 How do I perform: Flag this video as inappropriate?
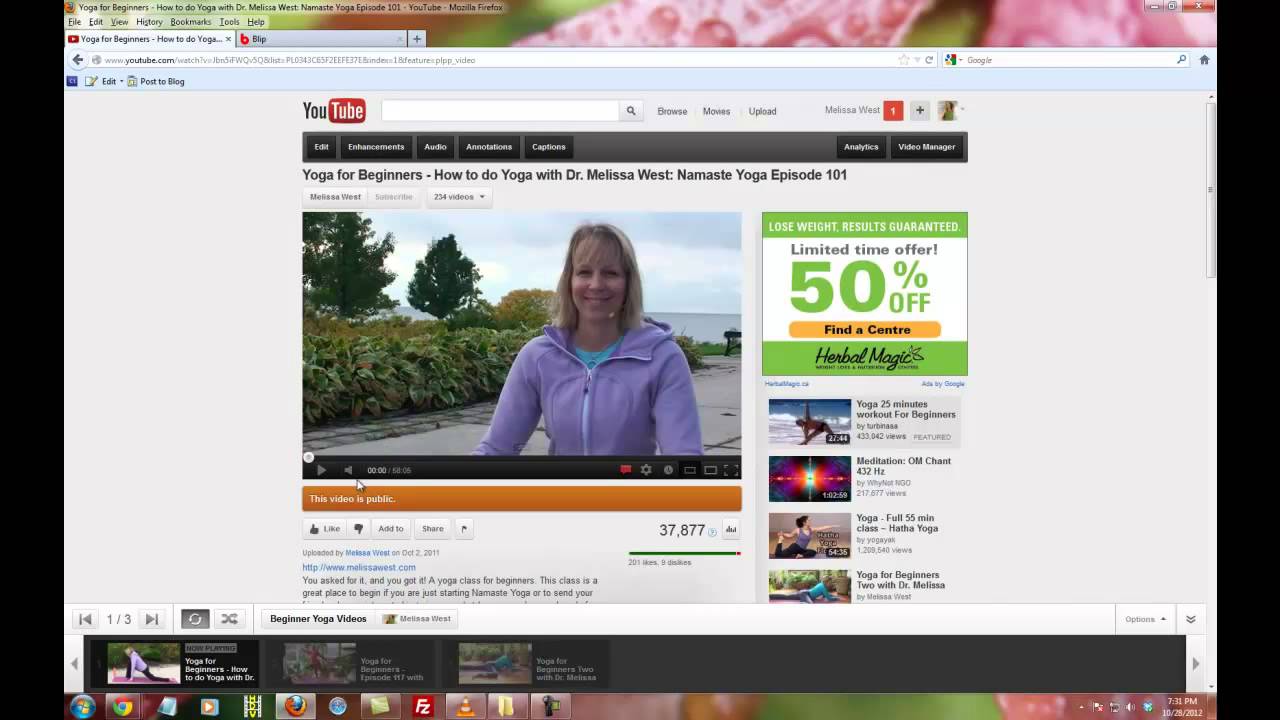click(x=463, y=529)
